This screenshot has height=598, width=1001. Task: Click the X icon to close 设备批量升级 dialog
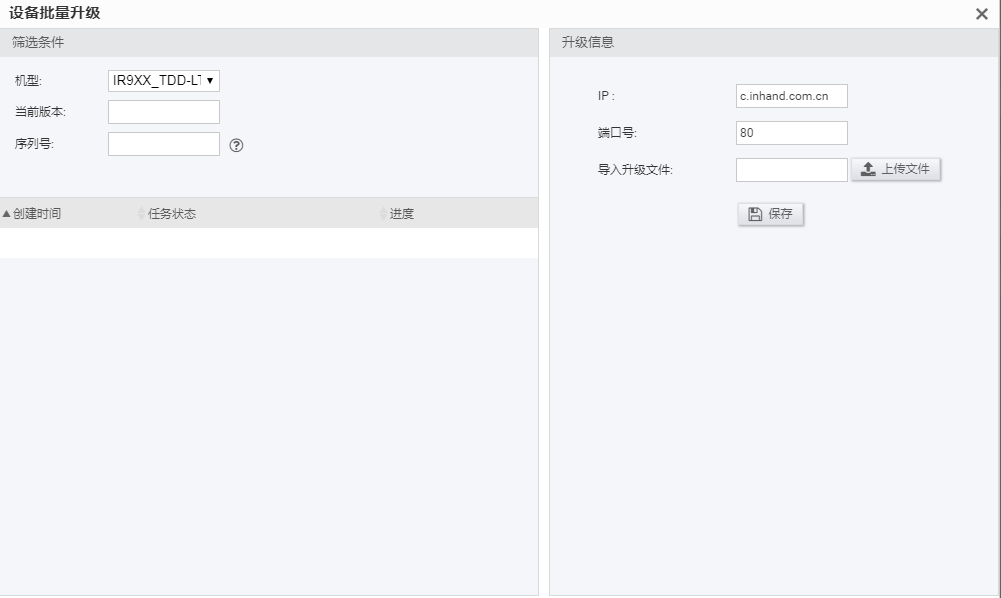point(979,14)
